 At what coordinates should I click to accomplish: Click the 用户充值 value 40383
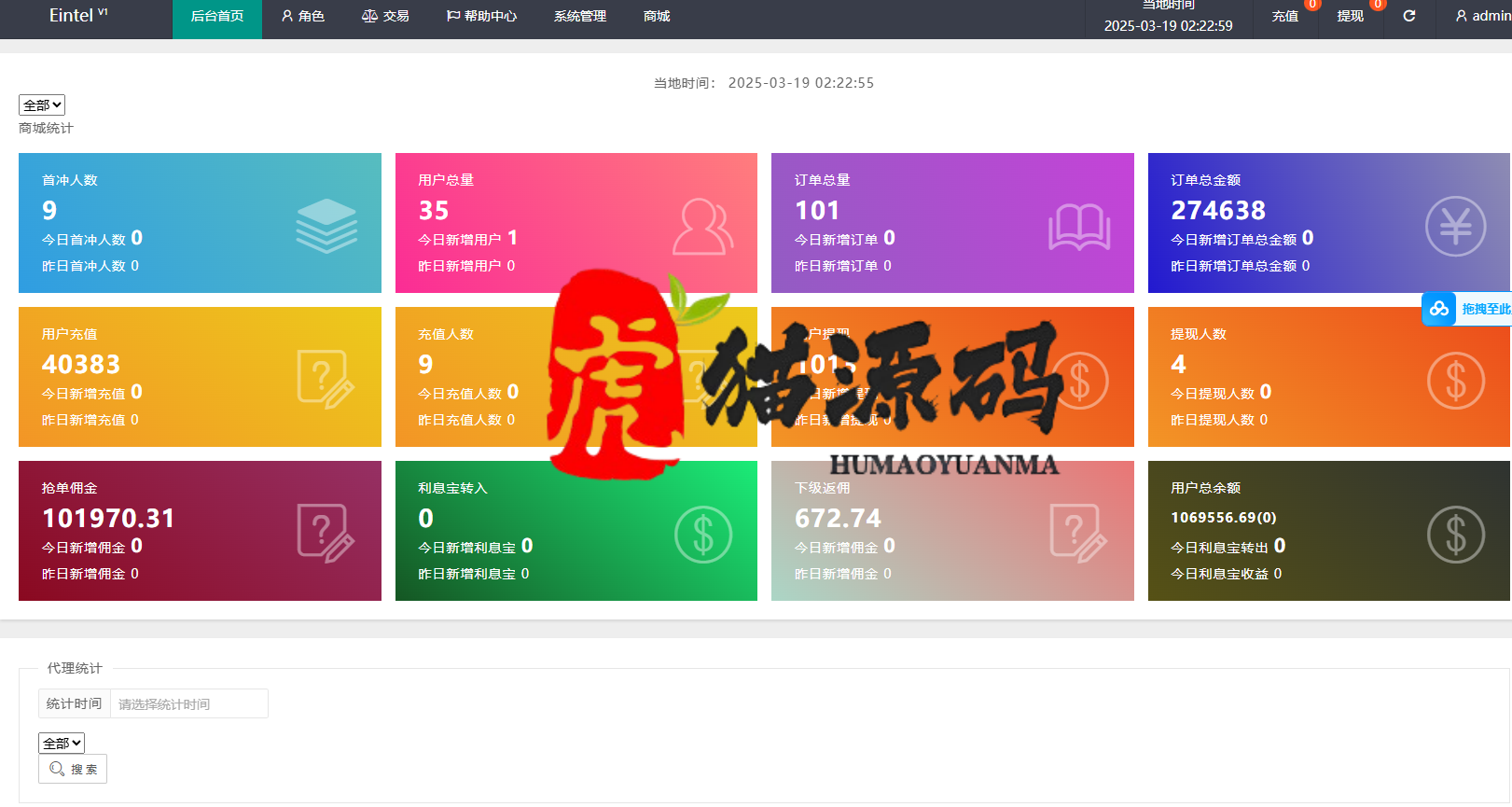coord(81,365)
